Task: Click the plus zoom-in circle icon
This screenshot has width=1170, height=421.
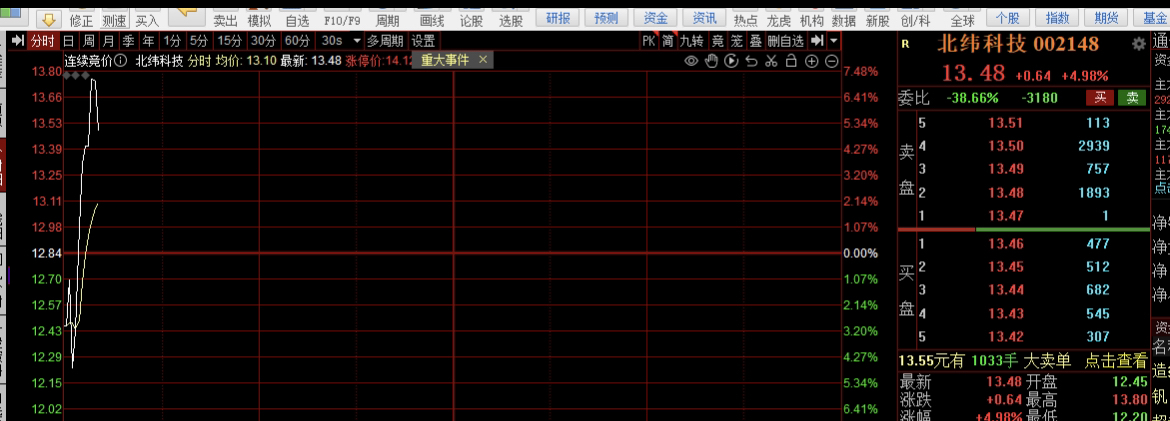Action: click(x=812, y=61)
